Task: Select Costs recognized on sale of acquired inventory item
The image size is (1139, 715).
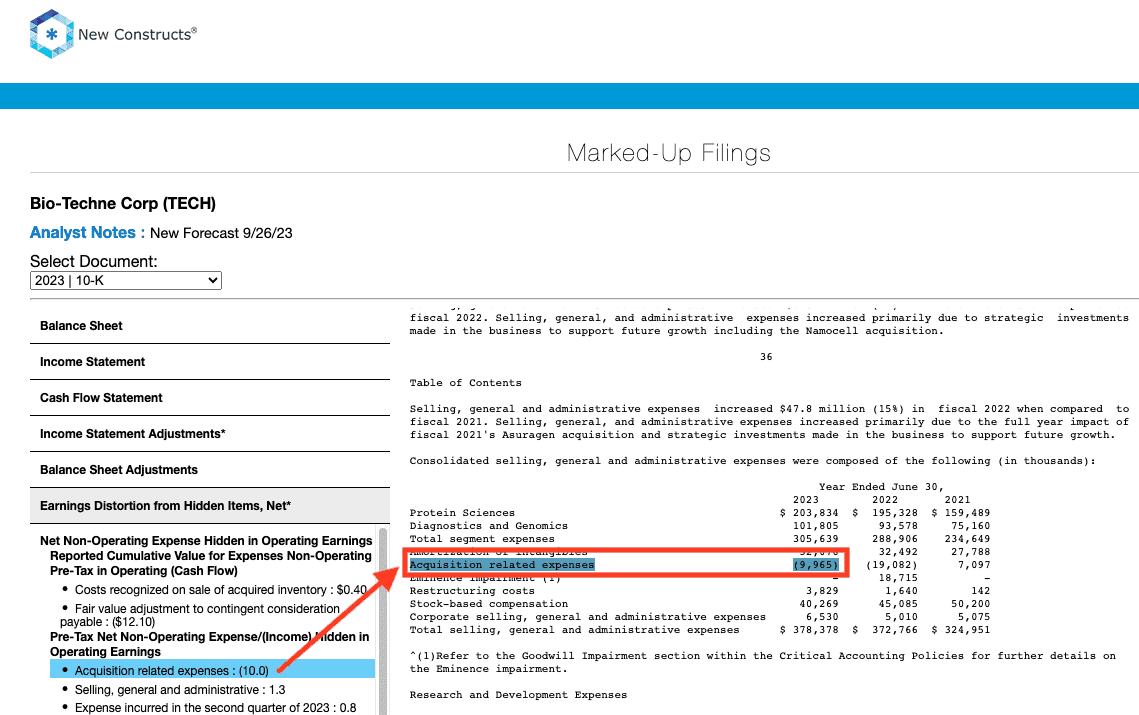Action: click(220, 590)
